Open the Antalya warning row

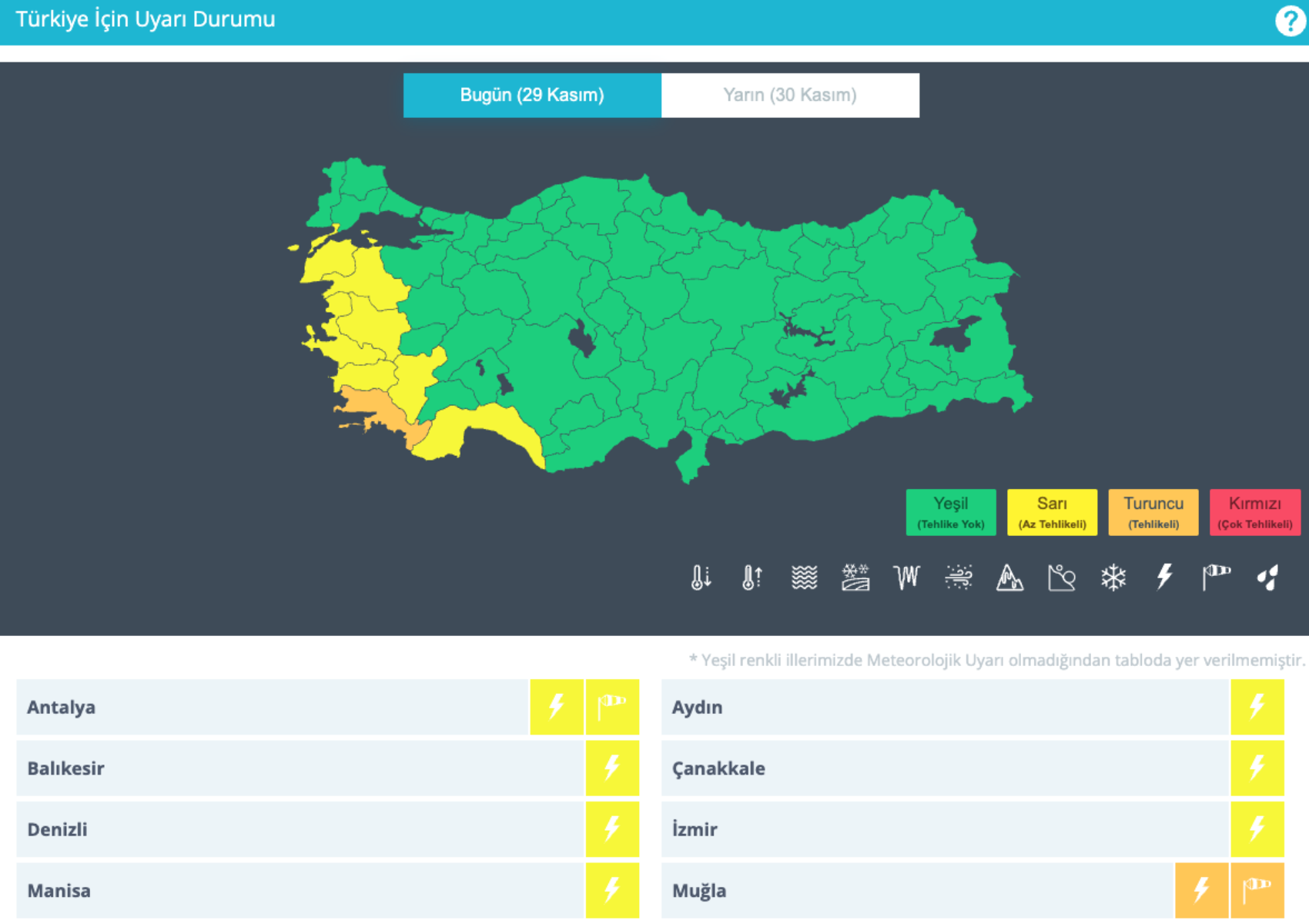point(269,707)
